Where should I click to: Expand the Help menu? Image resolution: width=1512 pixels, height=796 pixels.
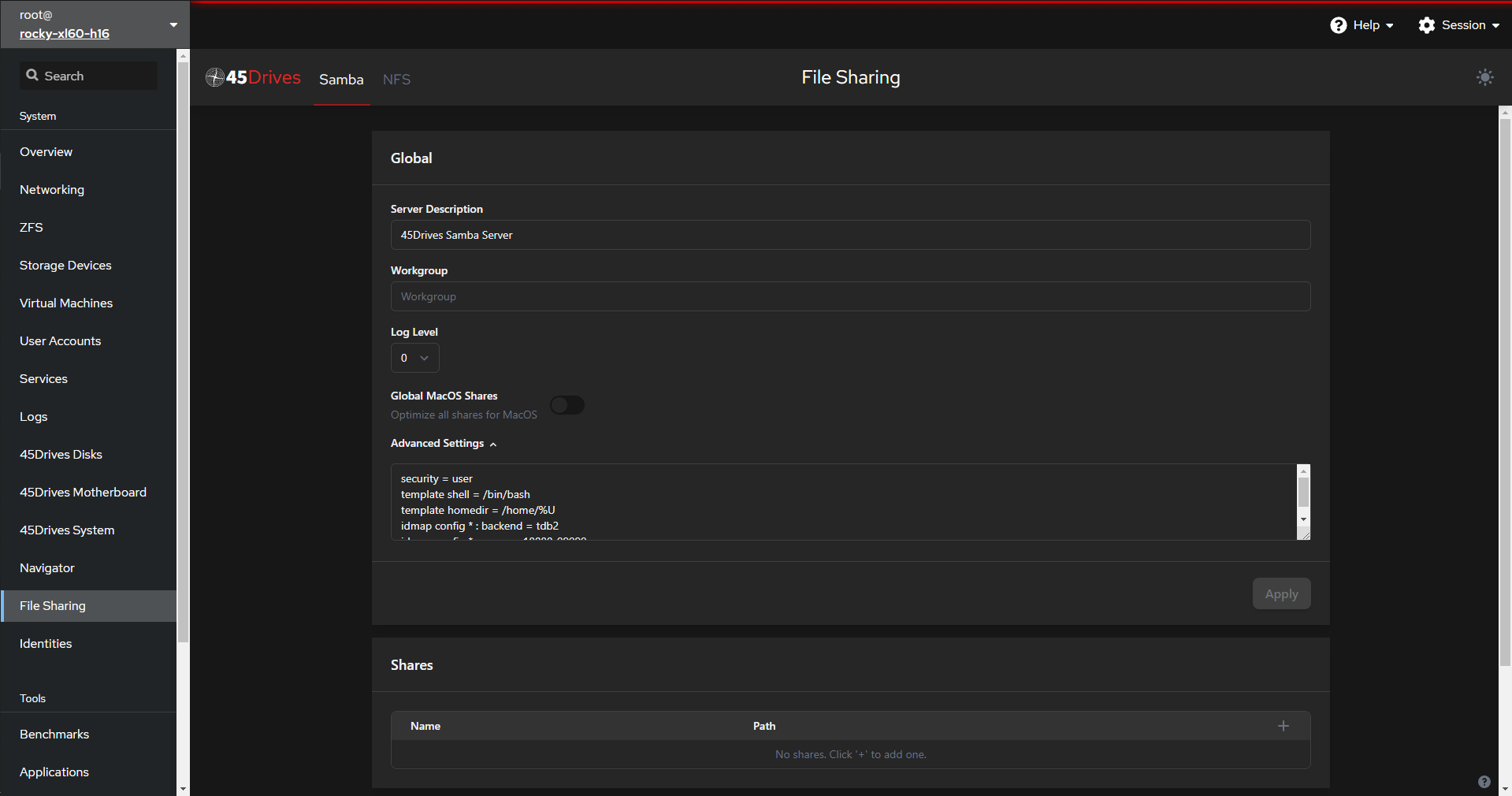tap(1362, 25)
